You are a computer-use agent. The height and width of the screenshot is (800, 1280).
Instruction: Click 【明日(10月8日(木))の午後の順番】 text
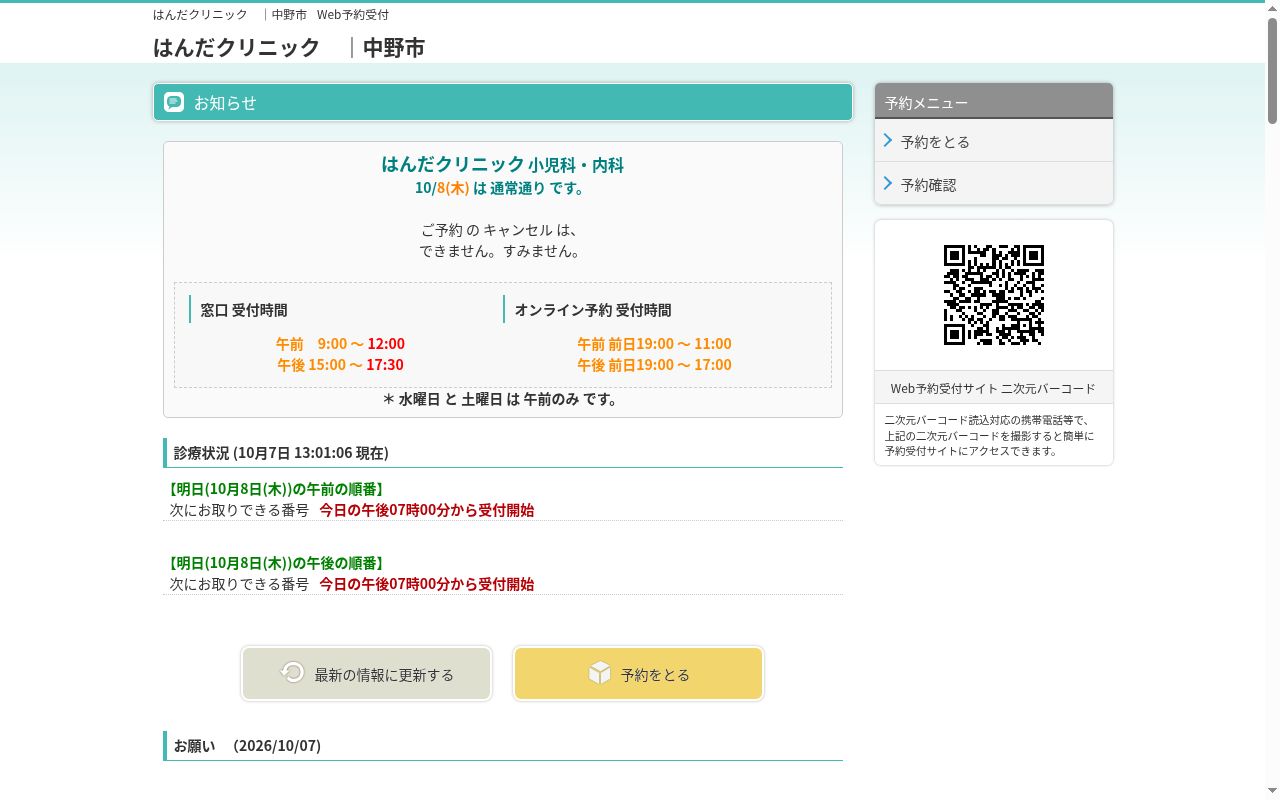[275, 562]
